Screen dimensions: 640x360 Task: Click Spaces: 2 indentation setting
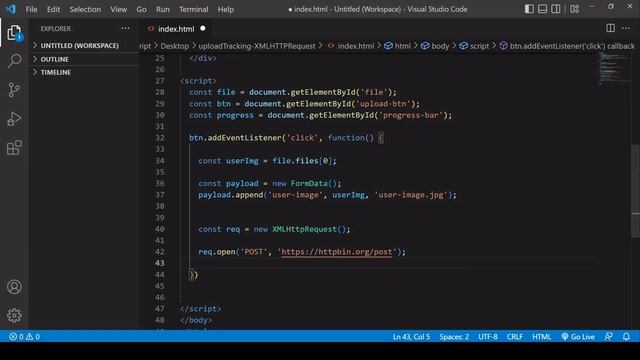pyautogui.click(x=454, y=337)
